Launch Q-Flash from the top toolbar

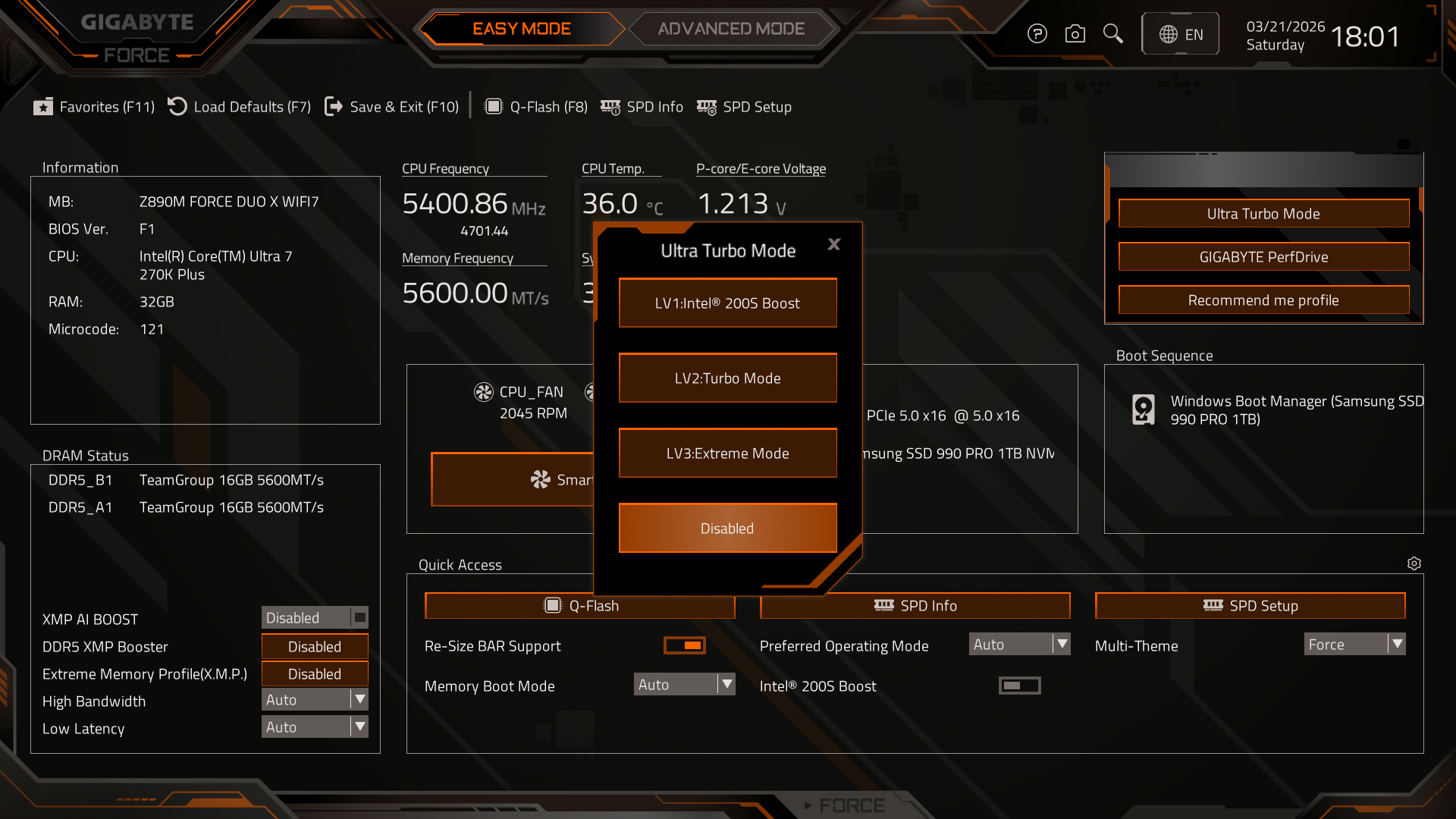click(535, 107)
